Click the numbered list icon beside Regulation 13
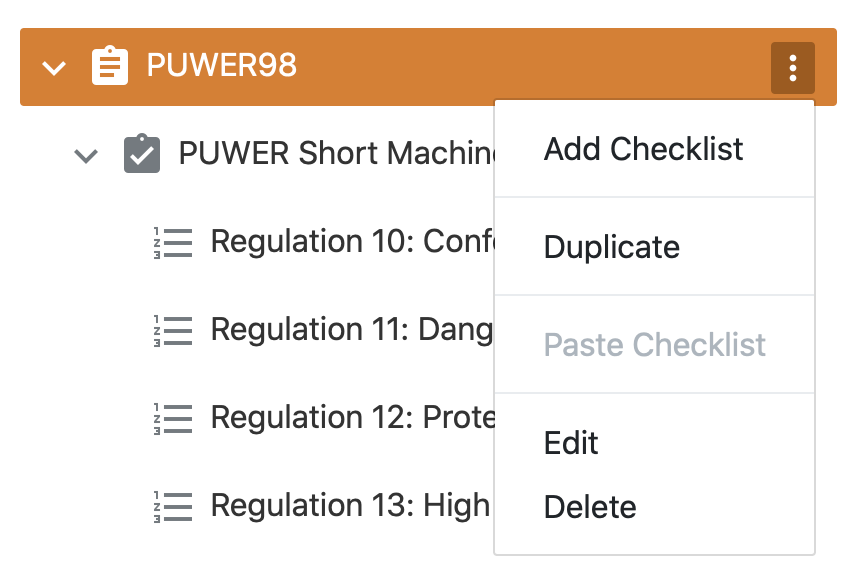Screen dimensions: 852x576 pyautogui.click(x=173, y=506)
